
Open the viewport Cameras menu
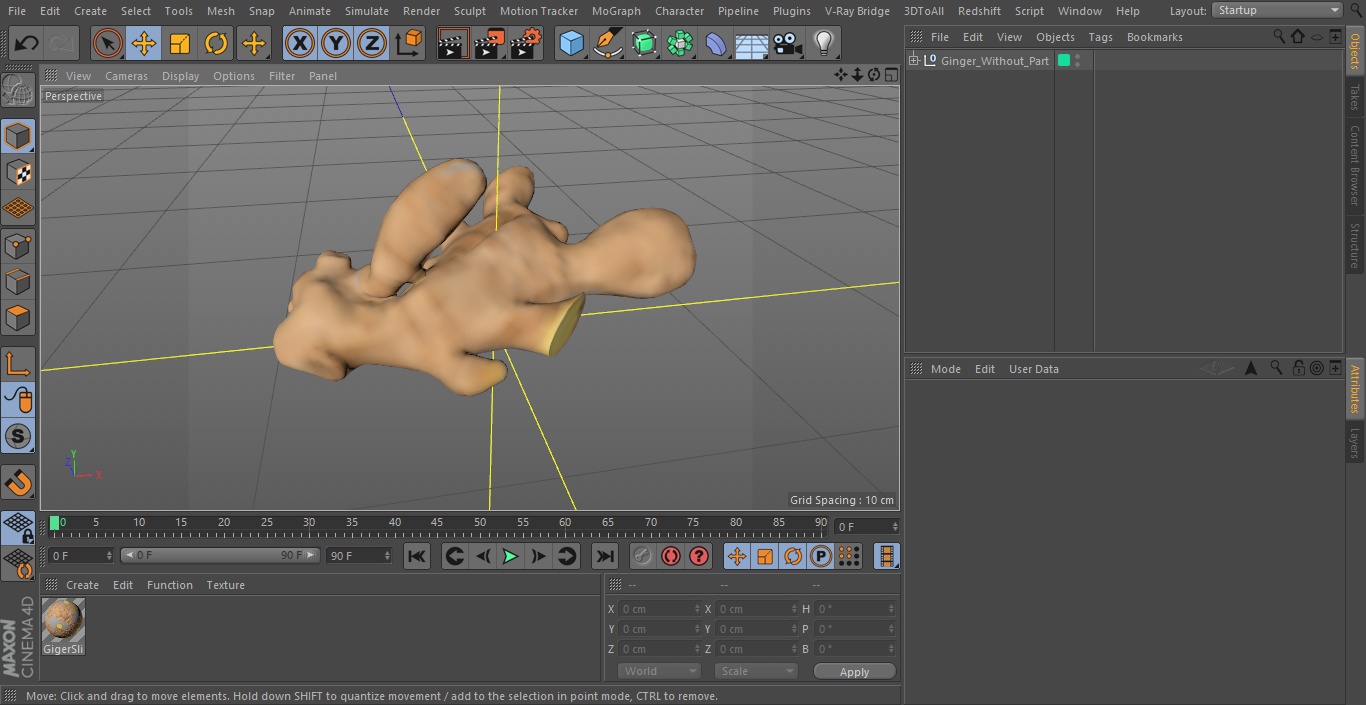[x=126, y=76]
